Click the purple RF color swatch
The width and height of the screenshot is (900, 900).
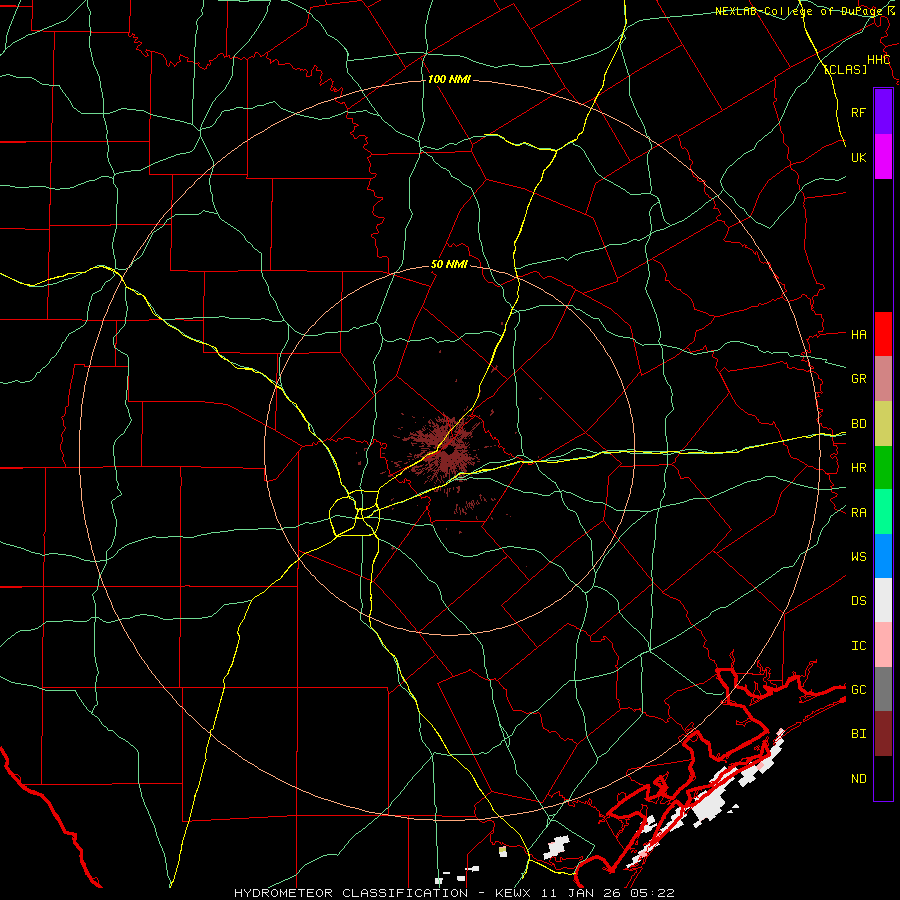pos(883,112)
